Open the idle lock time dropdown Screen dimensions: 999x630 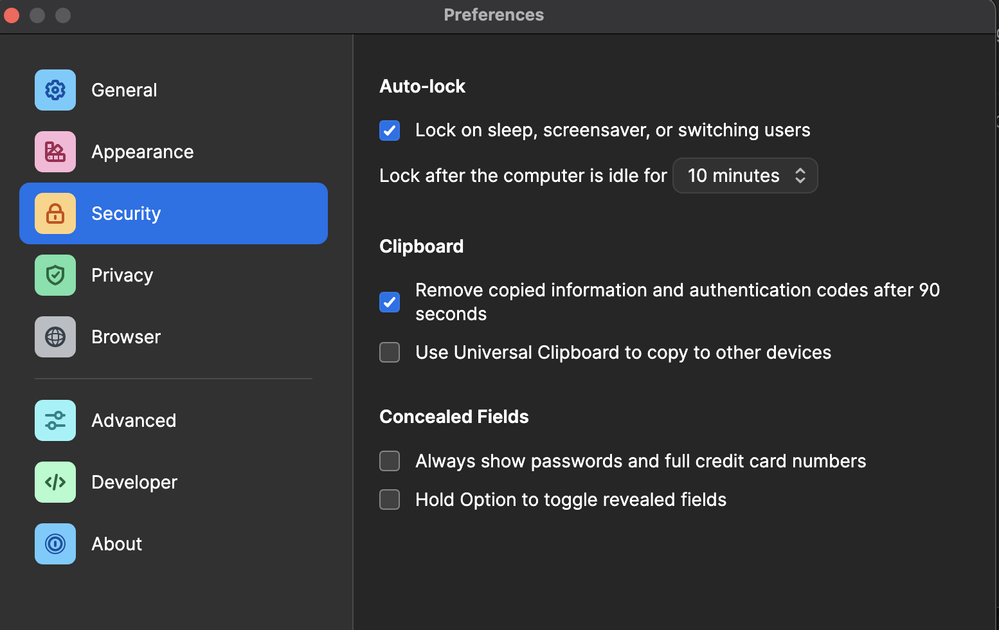coord(744,176)
